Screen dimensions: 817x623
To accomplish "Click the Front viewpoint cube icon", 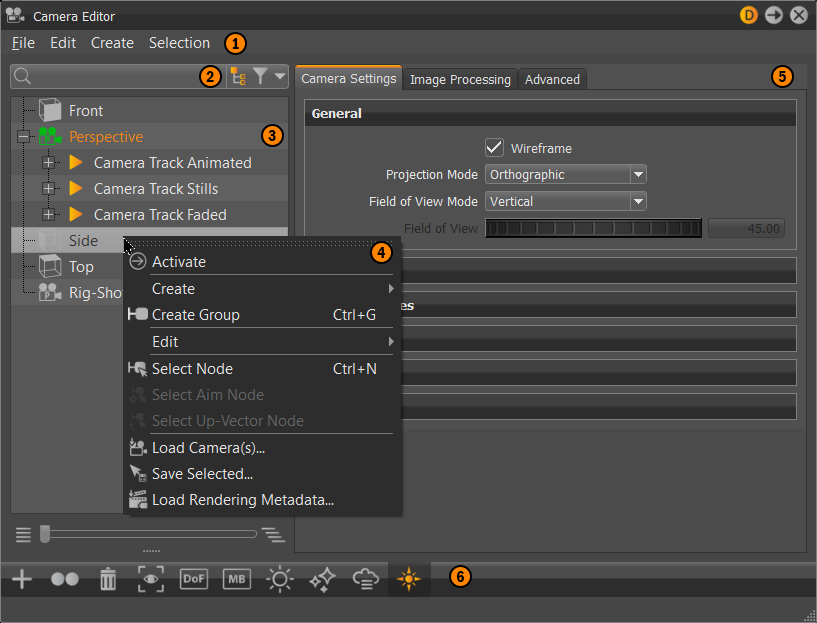I will pos(50,110).
